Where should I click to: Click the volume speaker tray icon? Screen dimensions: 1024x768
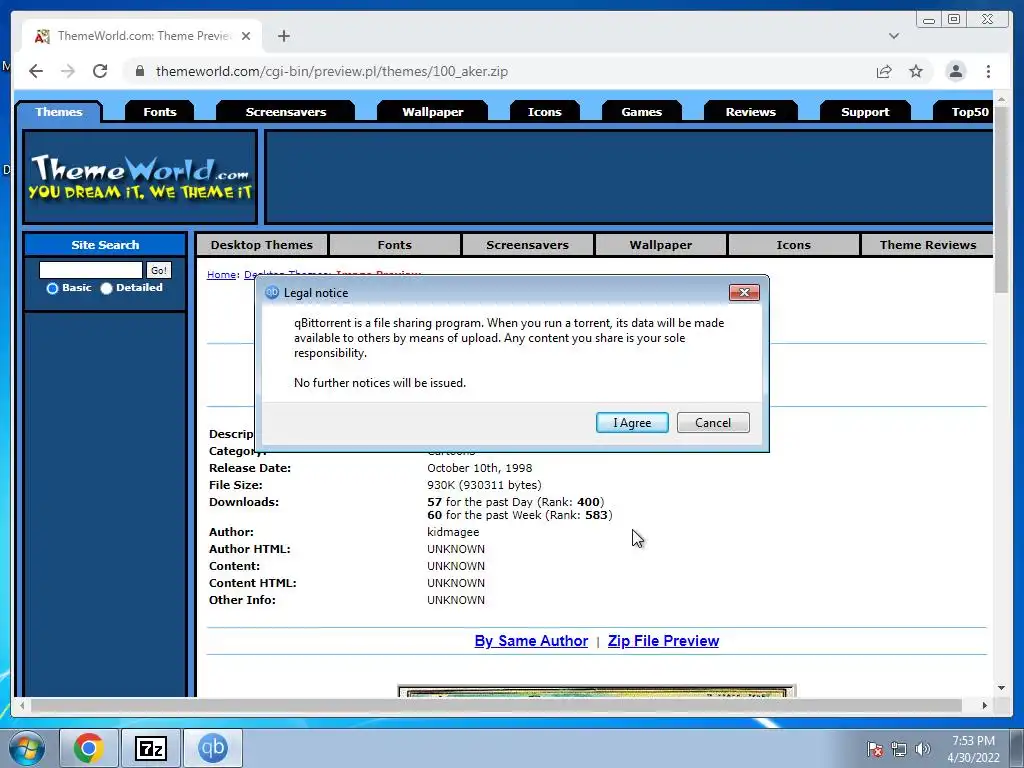click(923, 749)
